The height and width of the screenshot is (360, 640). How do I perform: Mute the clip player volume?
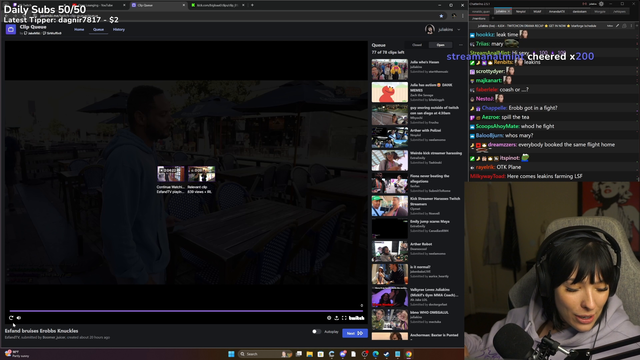(19, 318)
